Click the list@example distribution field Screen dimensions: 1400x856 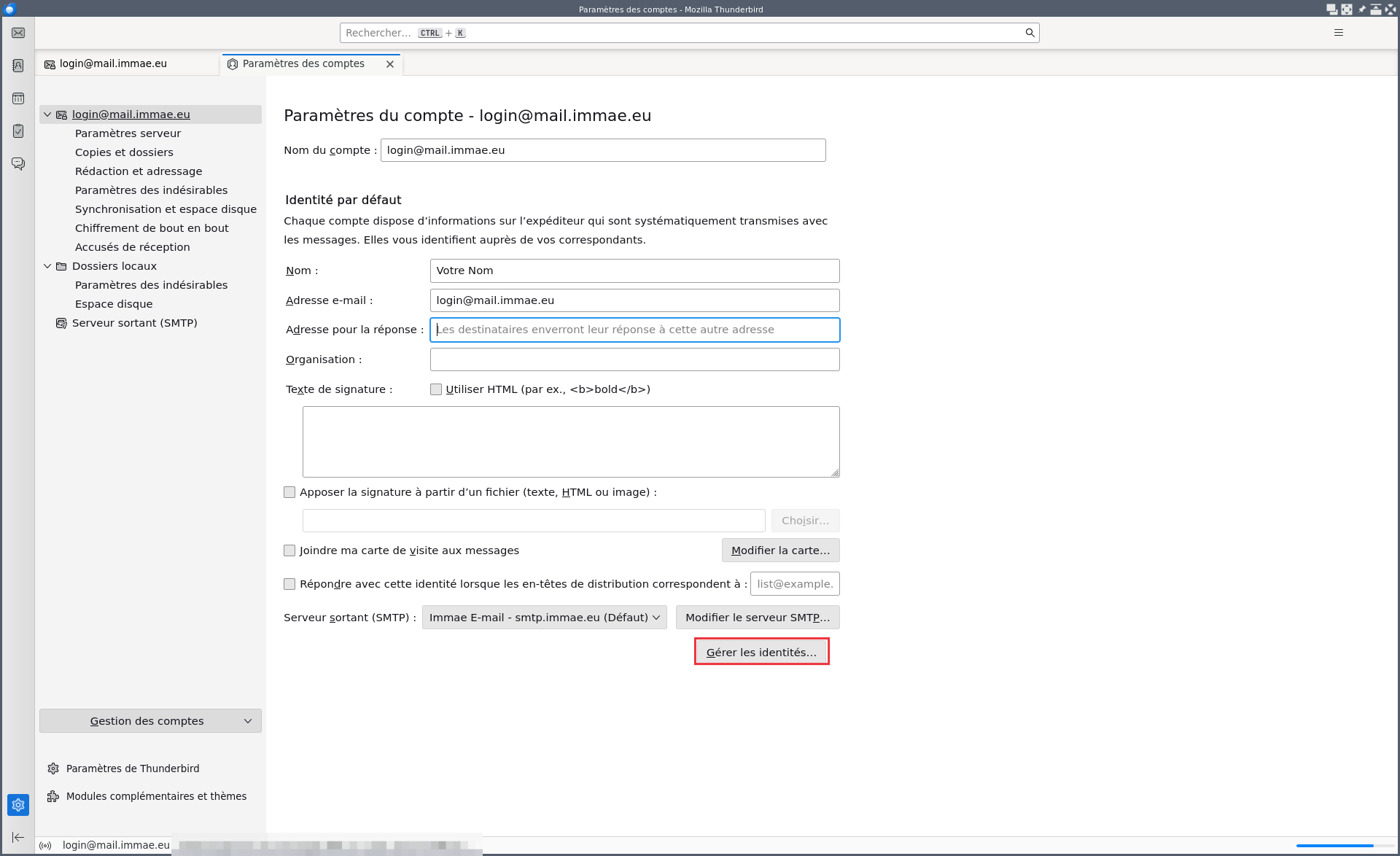coord(795,584)
